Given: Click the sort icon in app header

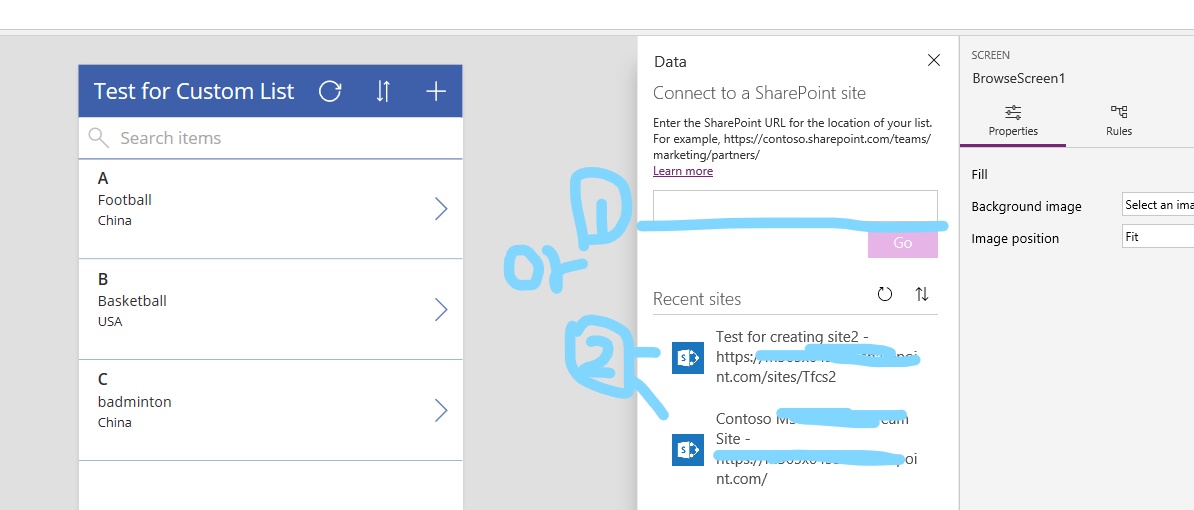Looking at the screenshot, I should tap(383, 91).
